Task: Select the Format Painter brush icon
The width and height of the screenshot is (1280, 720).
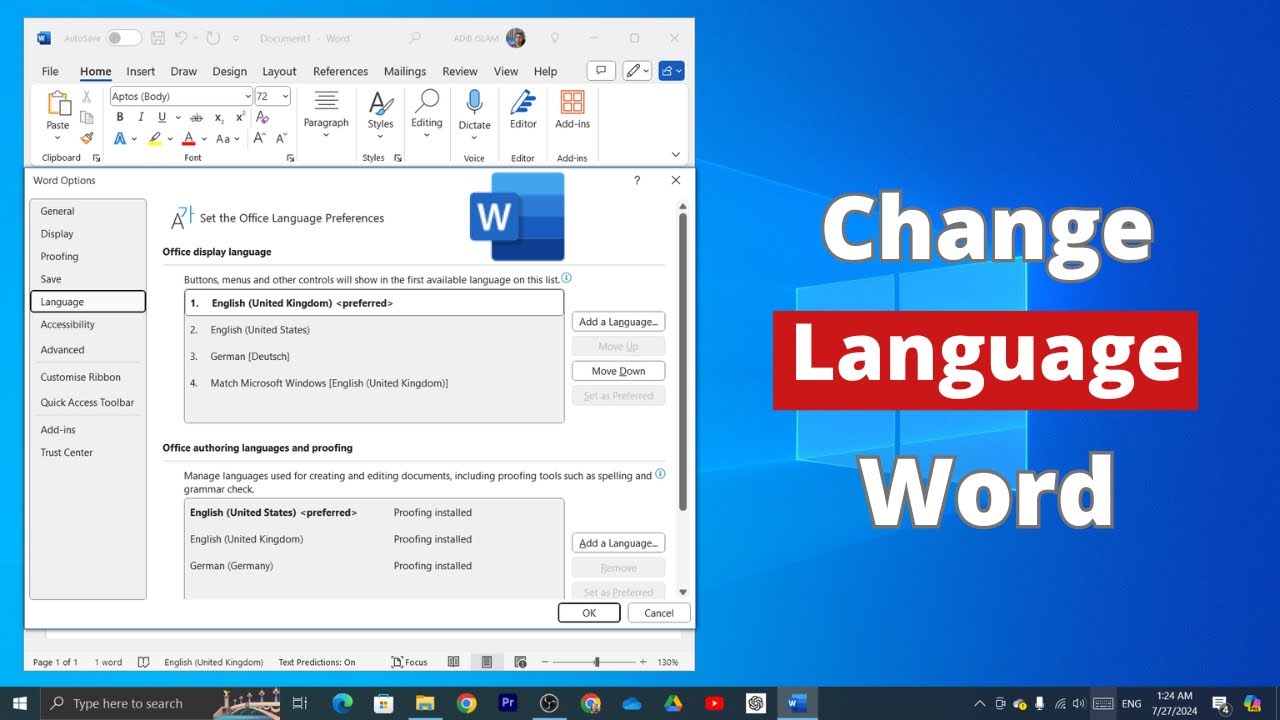Action: pyautogui.click(x=87, y=138)
